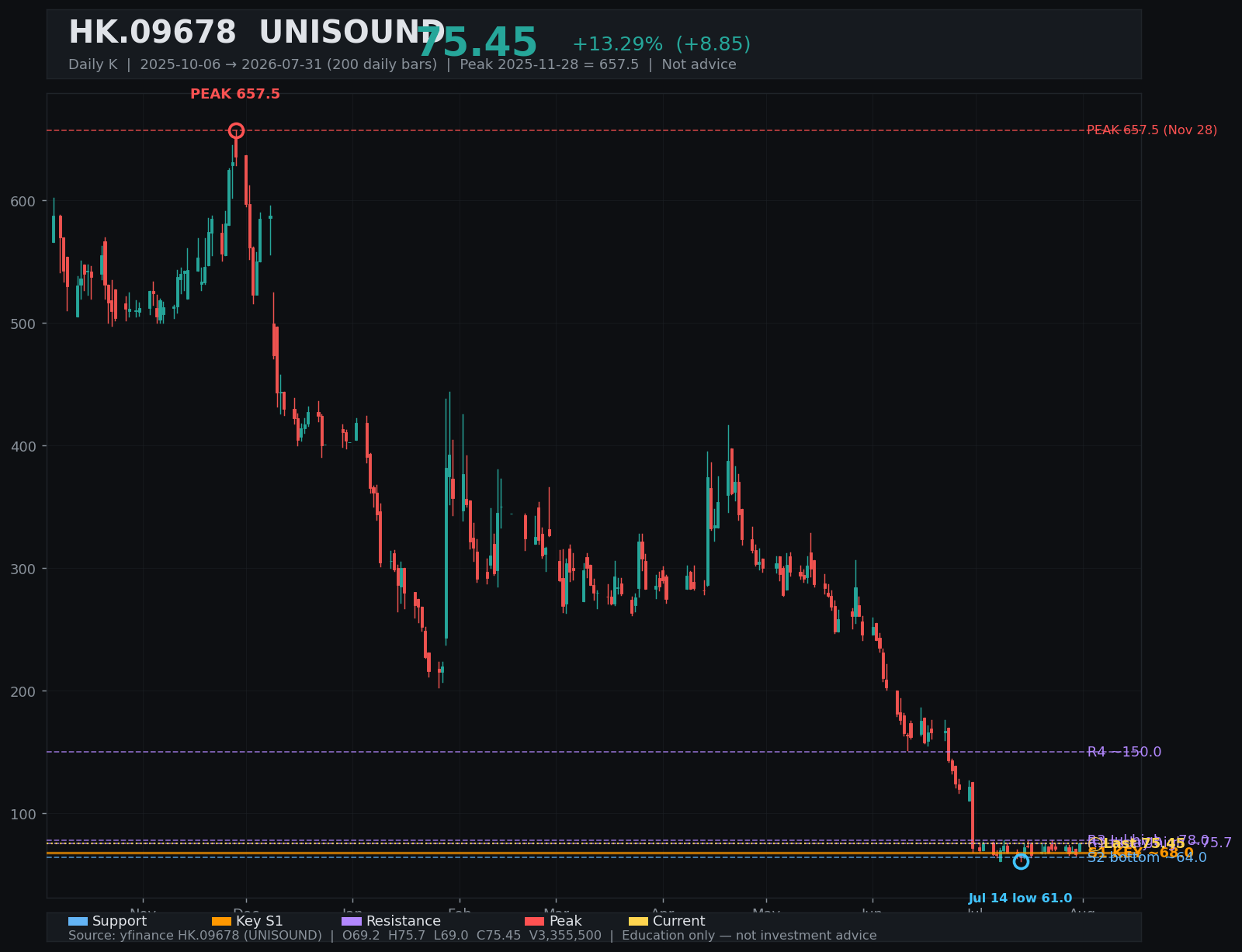This screenshot has height=952, width=1242.
Task: Select the blue circle marker at the July low
Action: tap(1021, 861)
